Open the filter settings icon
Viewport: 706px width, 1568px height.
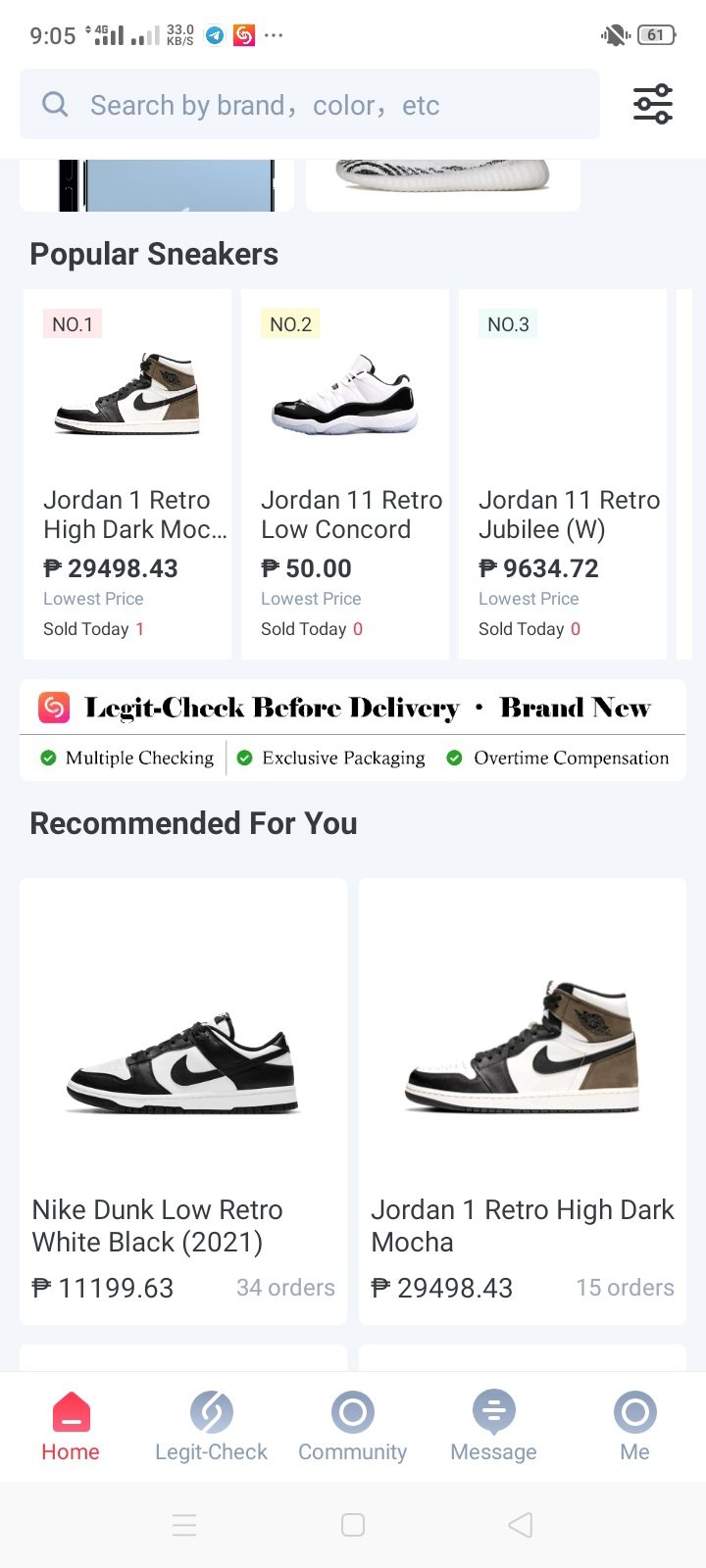652,104
